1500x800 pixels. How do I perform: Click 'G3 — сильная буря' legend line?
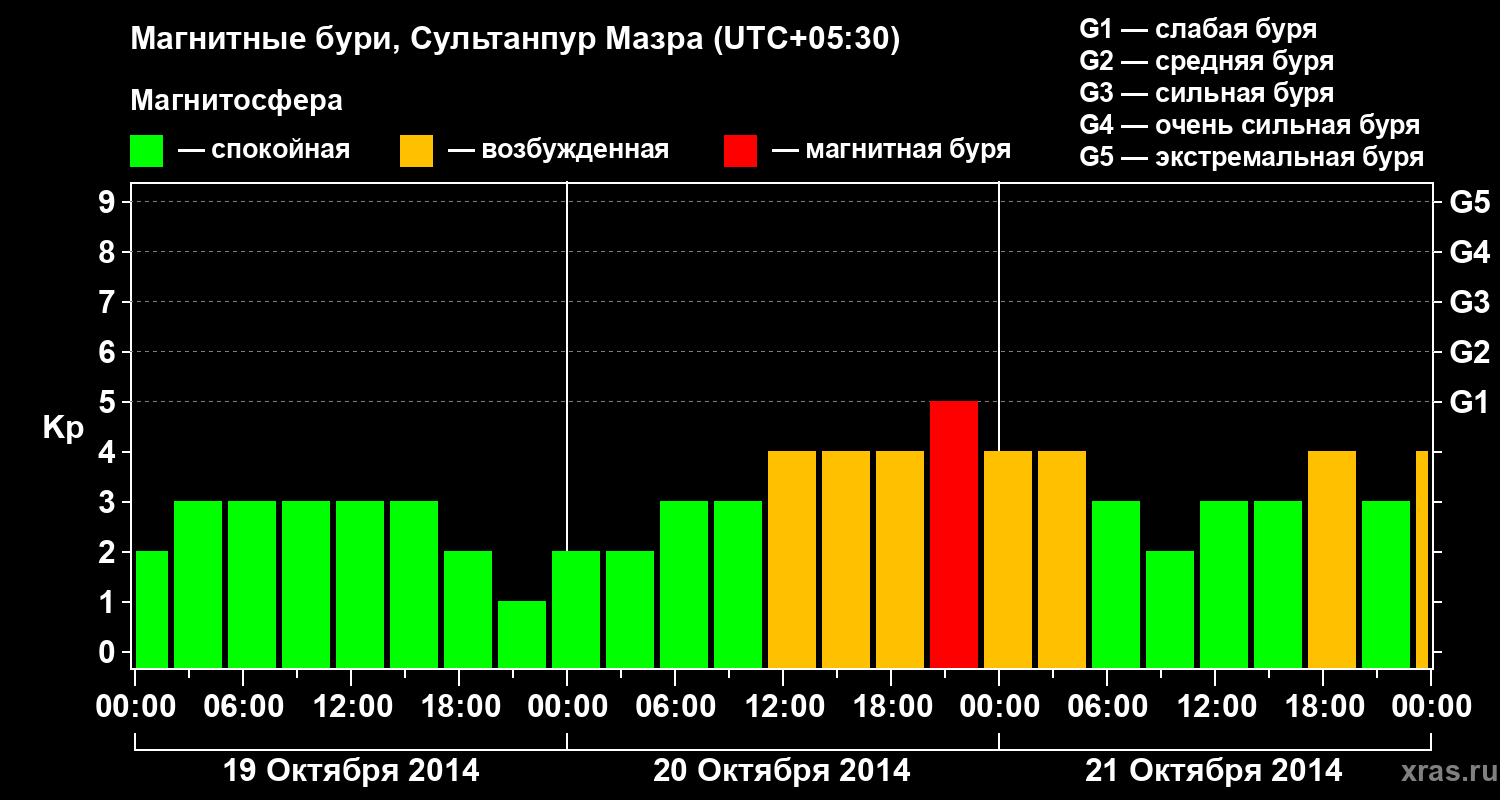[x=1206, y=93]
